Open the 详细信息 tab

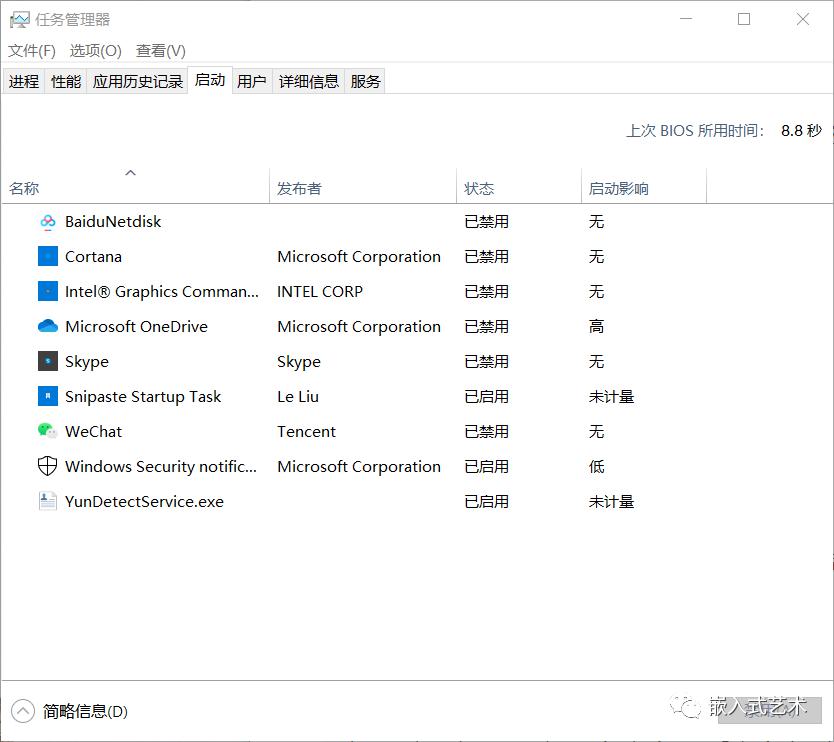[309, 82]
